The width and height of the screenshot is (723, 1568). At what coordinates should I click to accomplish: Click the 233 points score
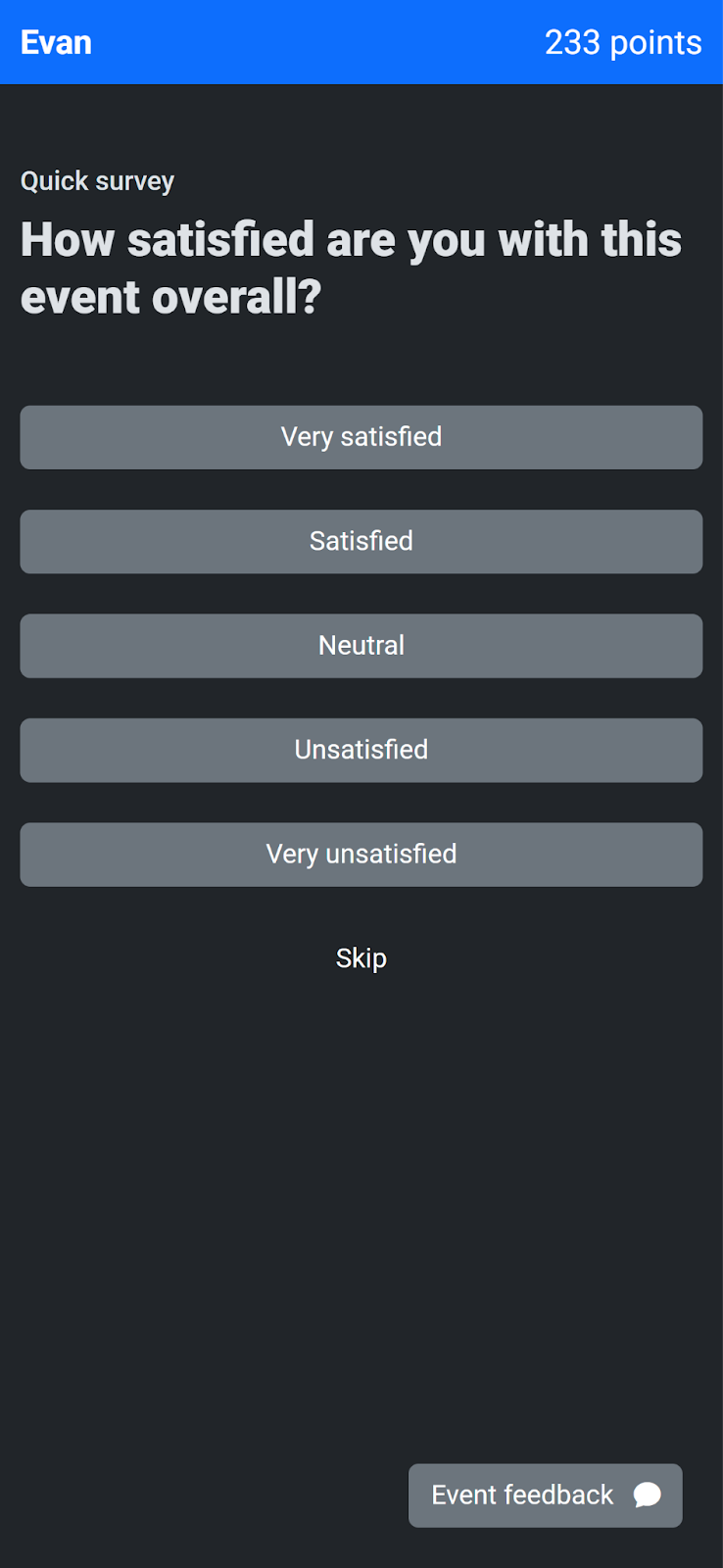(623, 43)
